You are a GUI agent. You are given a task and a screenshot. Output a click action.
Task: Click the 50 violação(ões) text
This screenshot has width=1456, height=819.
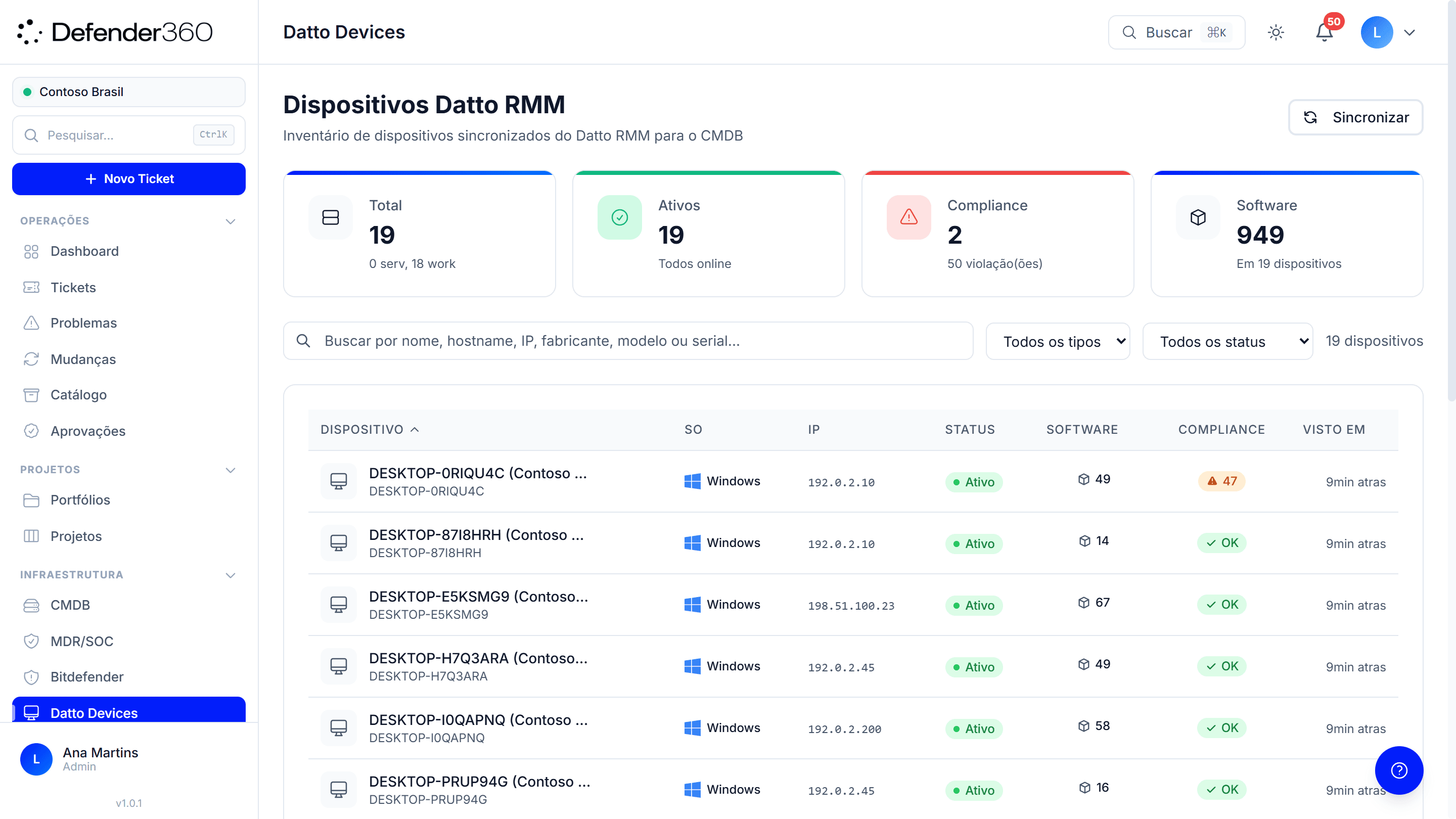click(995, 263)
